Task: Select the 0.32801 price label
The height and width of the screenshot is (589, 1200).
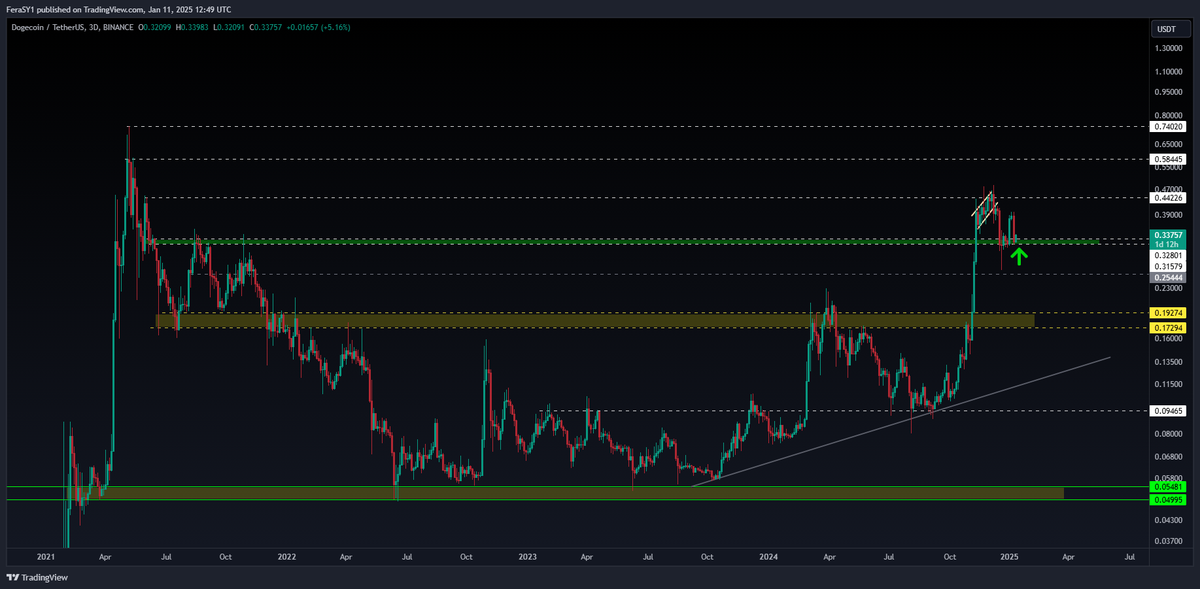Action: pyautogui.click(x=1169, y=256)
